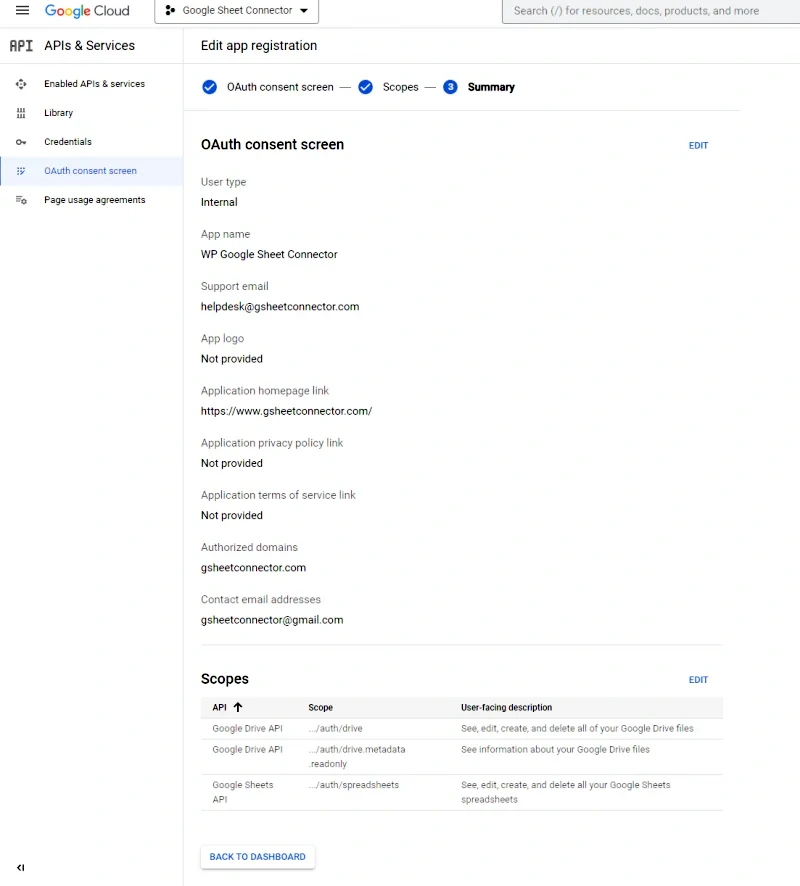This screenshot has width=800, height=886.
Task: Click the Edit app registration title
Action: [259, 46]
